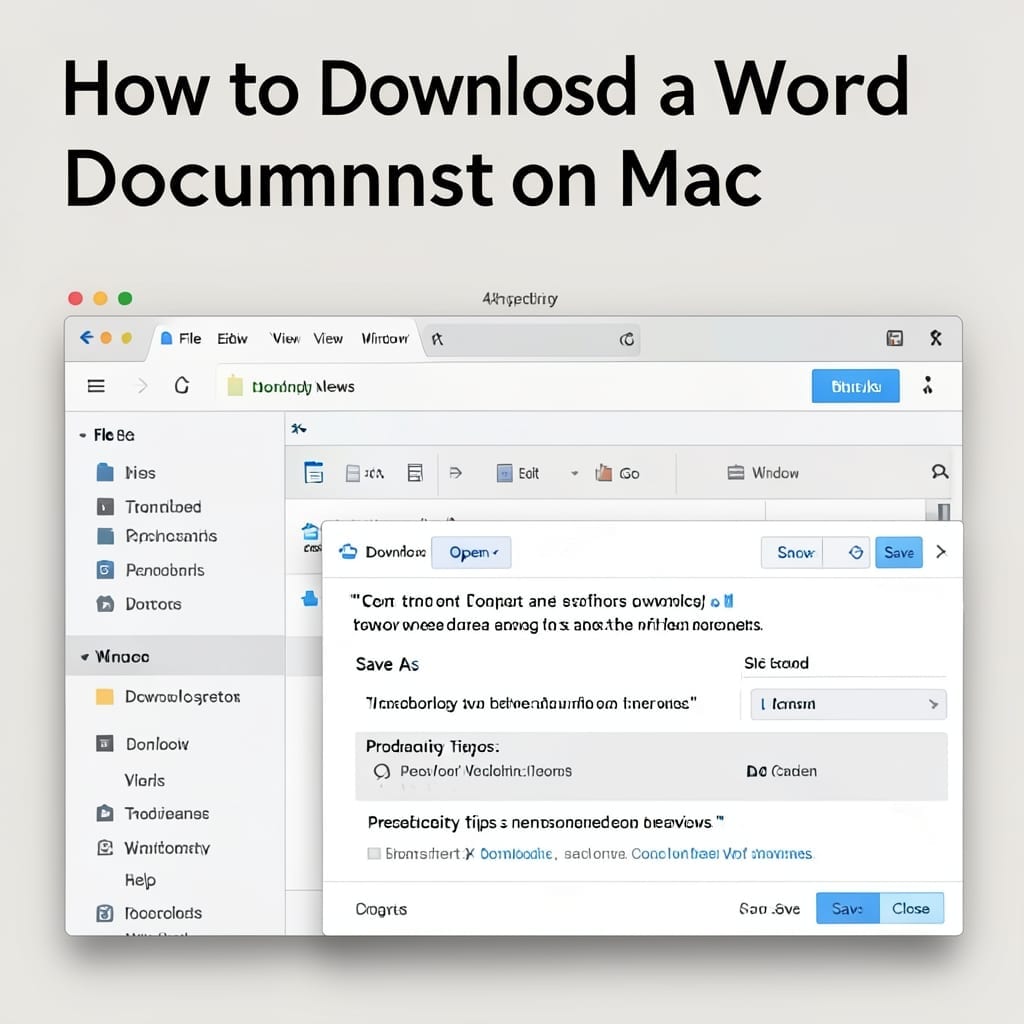Click the reload icon in address field
1024x1024 pixels.
pyautogui.click(x=626, y=340)
